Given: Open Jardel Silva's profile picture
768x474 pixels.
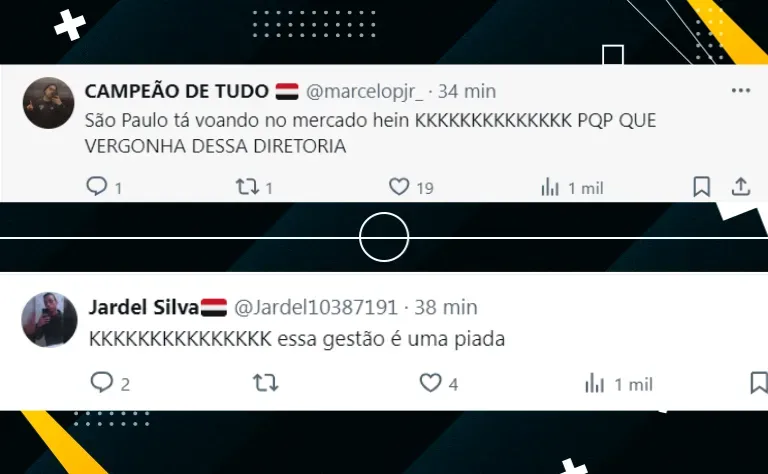Looking at the screenshot, I should 49,319.
